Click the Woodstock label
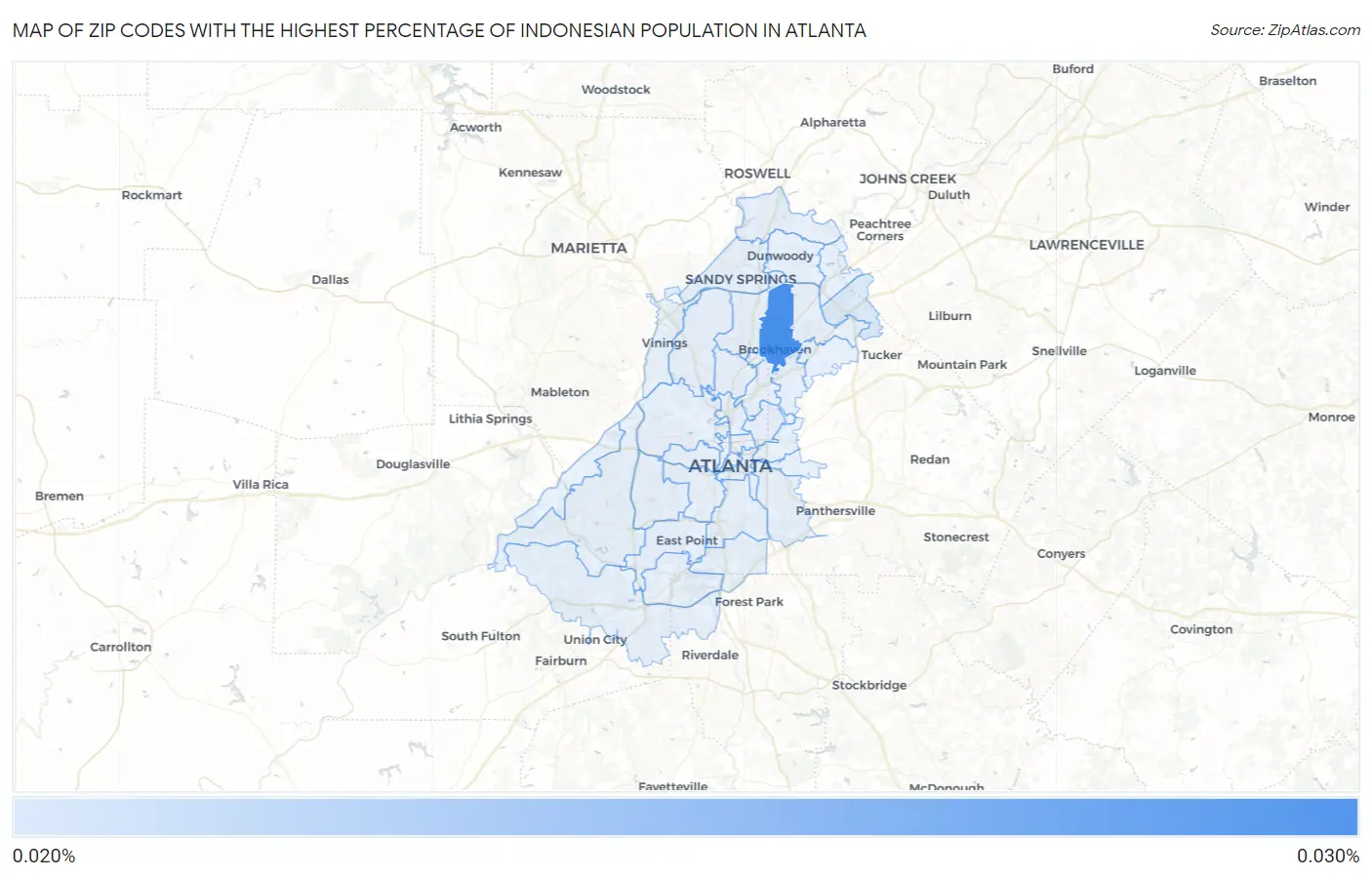 pyautogui.click(x=616, y=90)
